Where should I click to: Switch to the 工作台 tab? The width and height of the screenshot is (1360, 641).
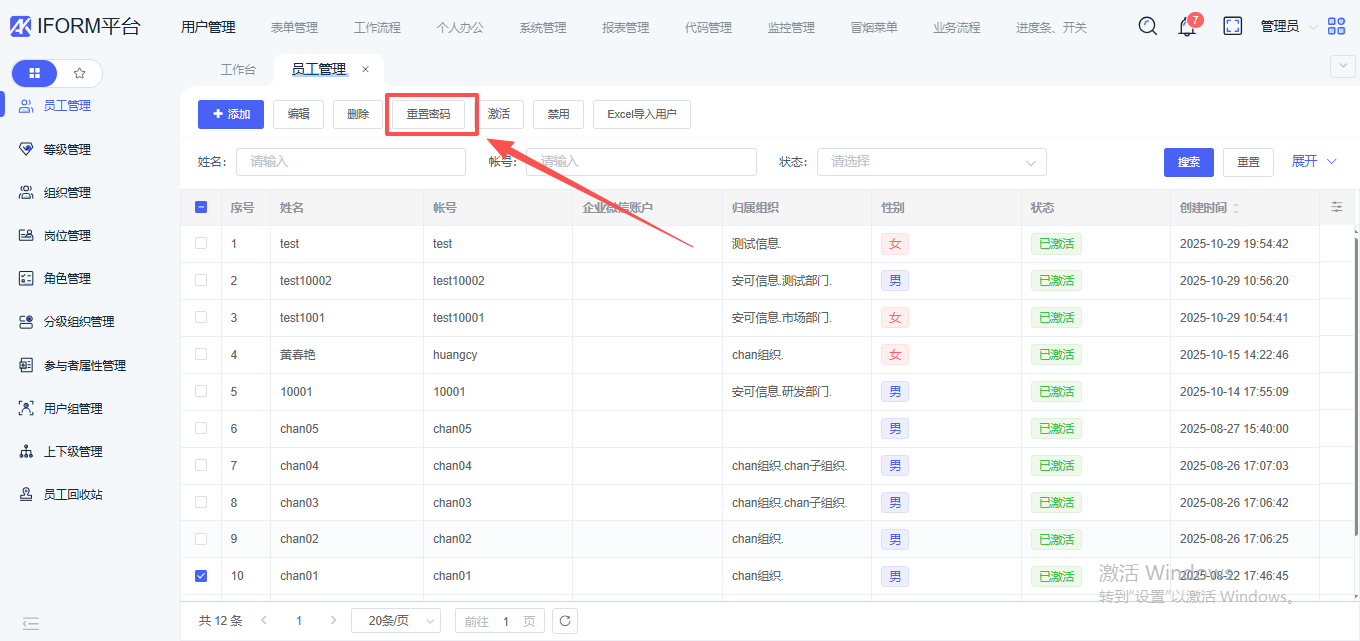click(x=238, y=70)
